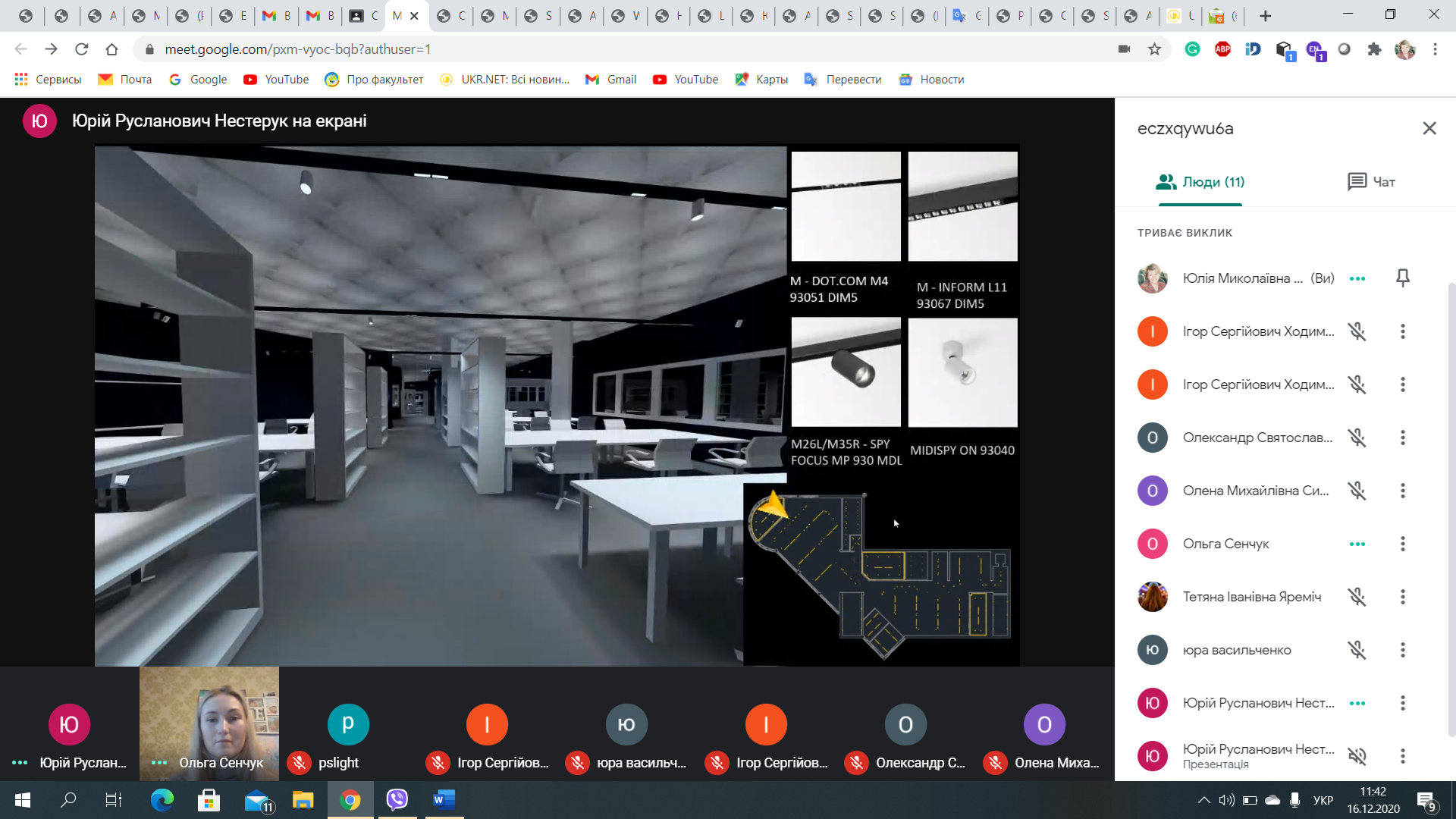Open the Про факультет bookmark
The width and height of the screenshot is (1456, 819).
[x=374, y=80]
